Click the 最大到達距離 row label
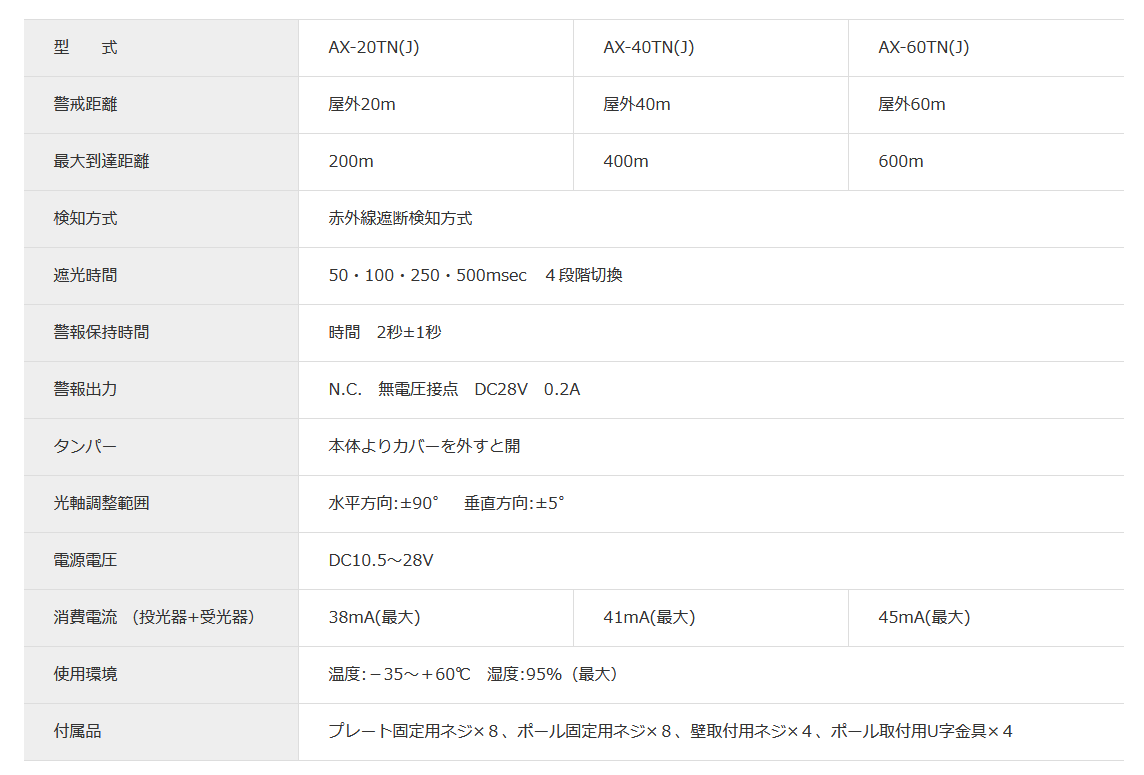 coord(101,161)
